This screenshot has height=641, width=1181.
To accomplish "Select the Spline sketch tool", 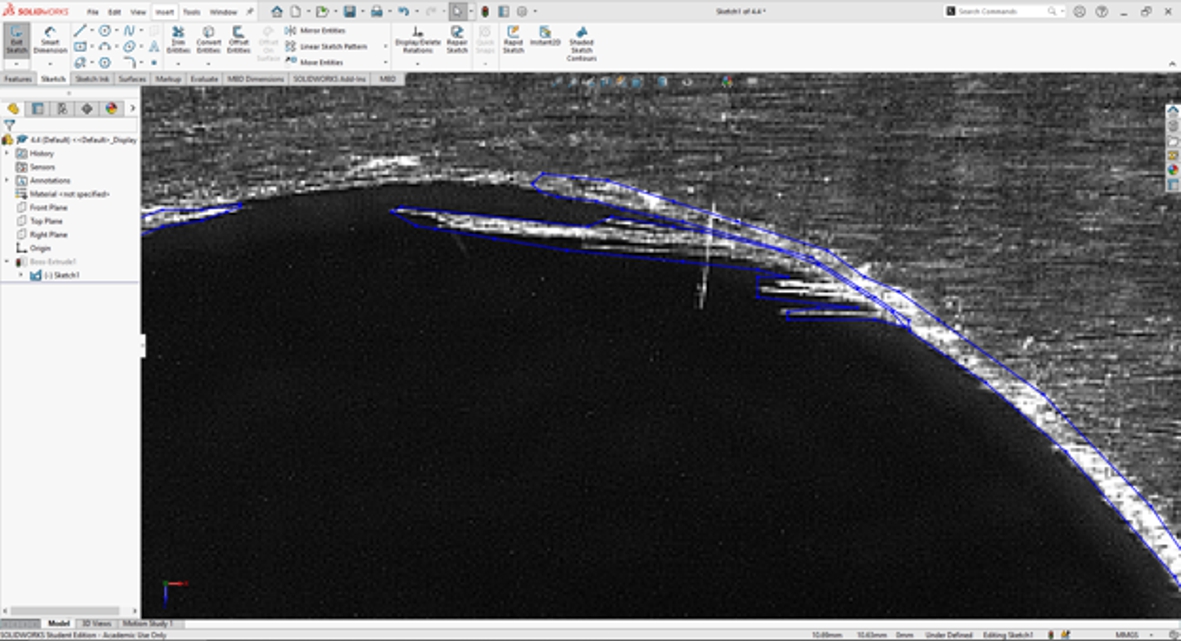I will pyautogui.click(x=130, y=31).
